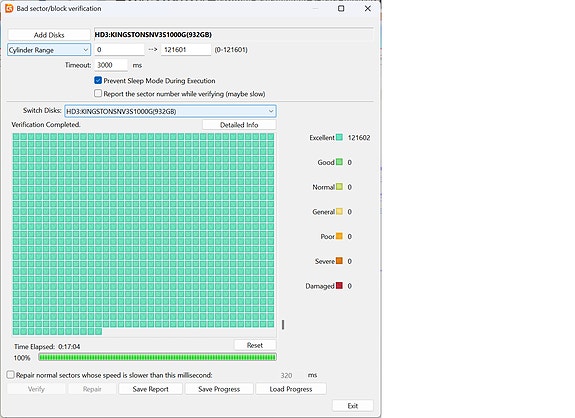This screenshot has height=418, width=575.
Task: Open the Cylinder Range dropdown
Action: (49, 50)
